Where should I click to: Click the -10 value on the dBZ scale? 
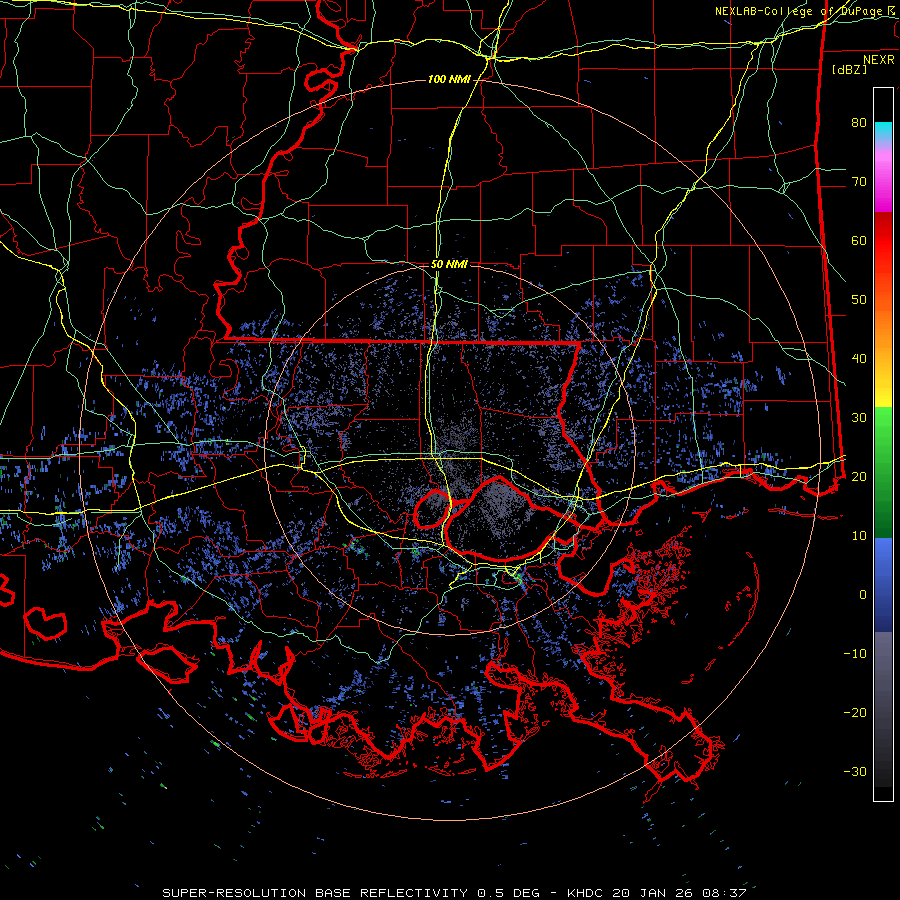(x=855, y=654)
